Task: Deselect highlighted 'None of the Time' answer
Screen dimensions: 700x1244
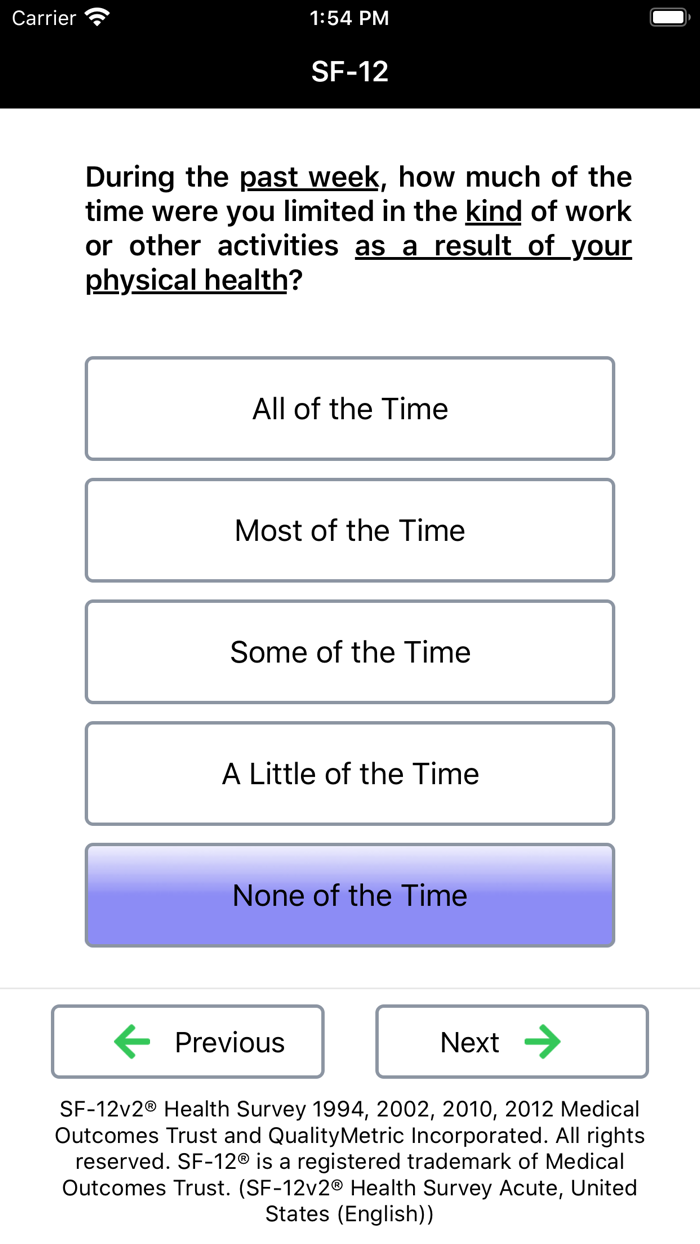Action: pos(350,895)
